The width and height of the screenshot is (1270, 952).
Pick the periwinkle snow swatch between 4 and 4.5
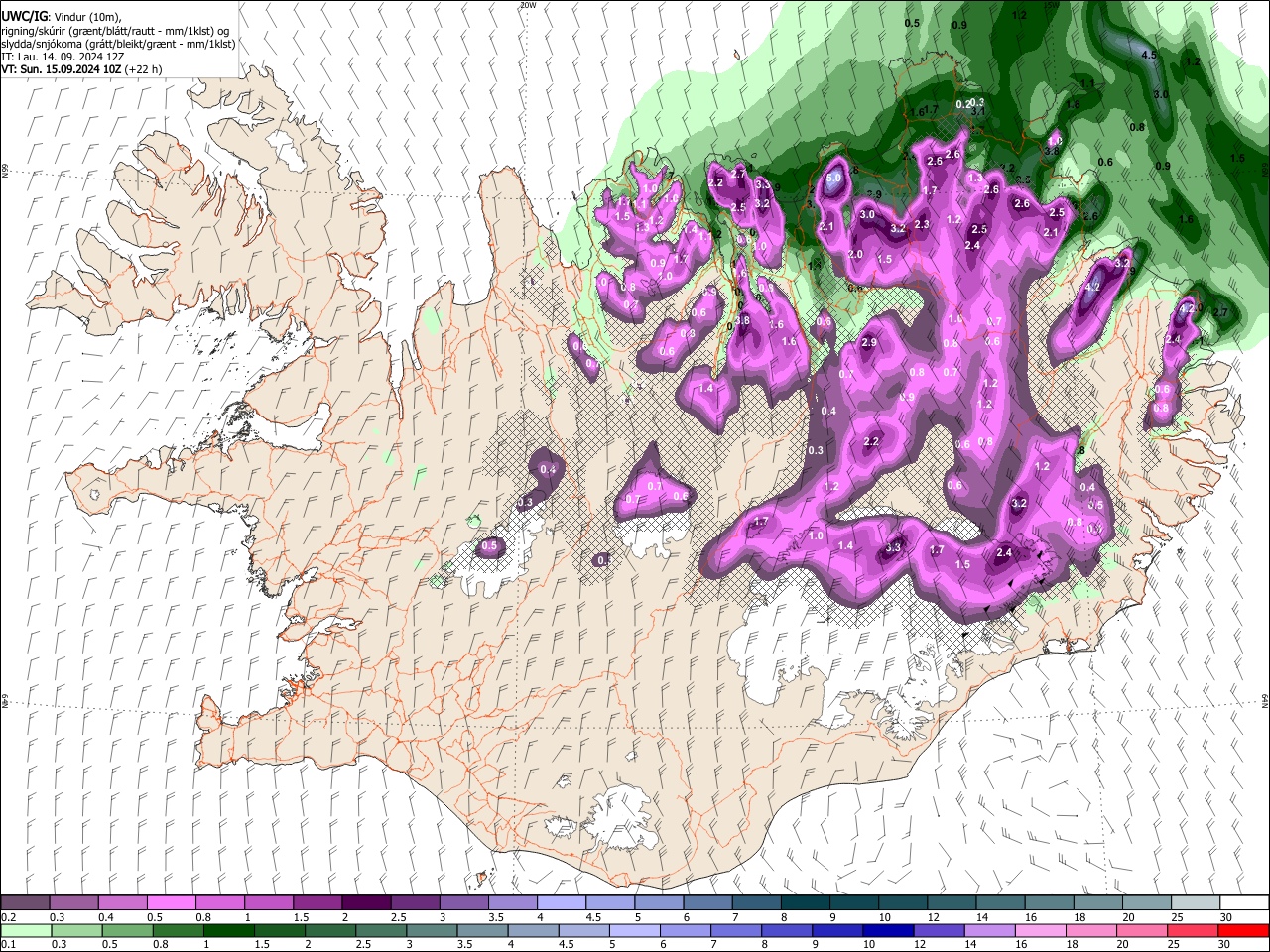[561, 902]
